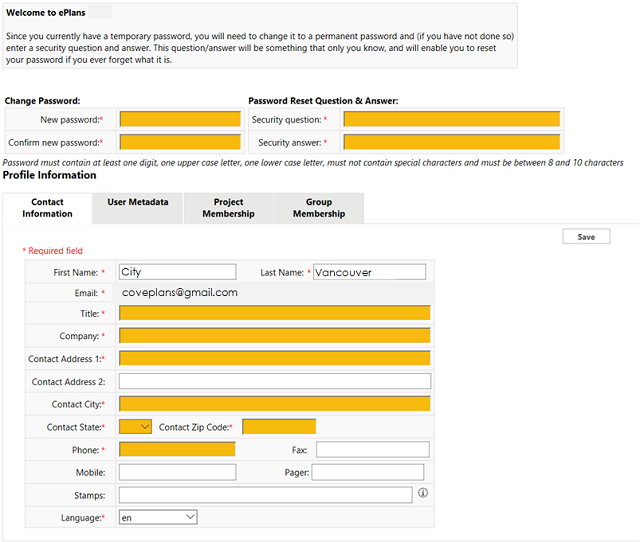Click the password requirements italic note
This screenshot has height=542, width=640.
(313, 162)
